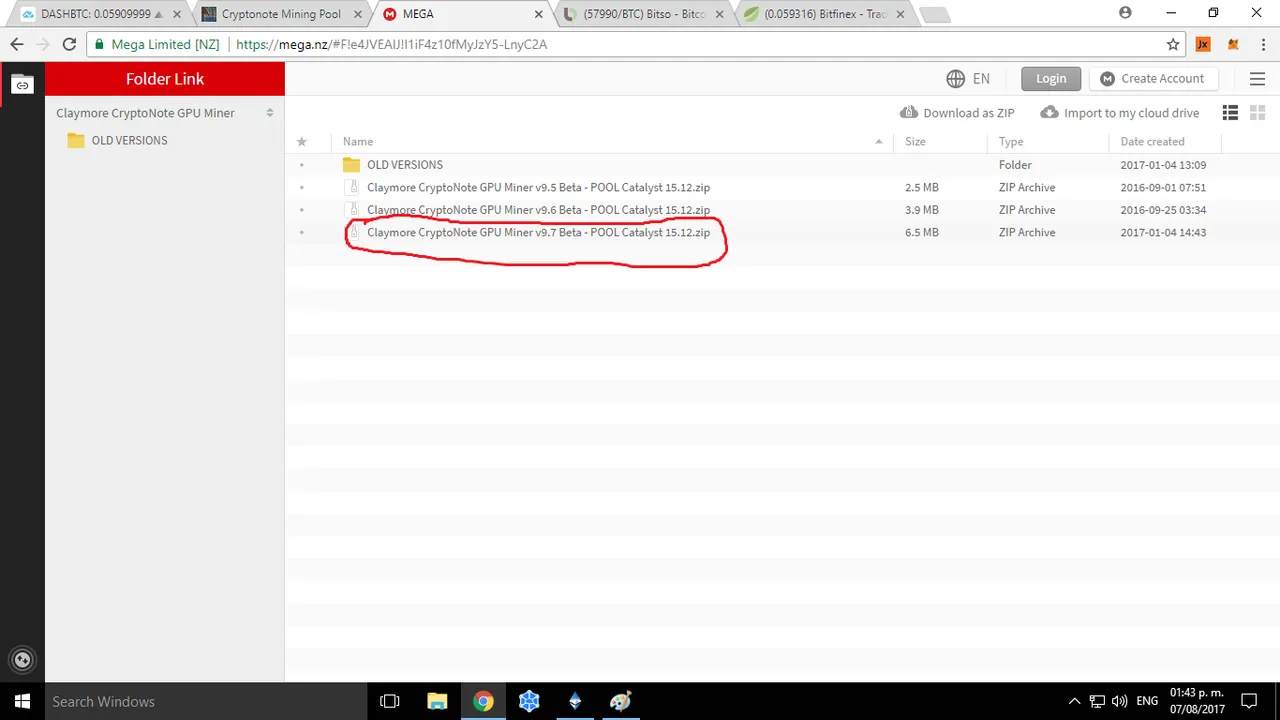Open a new browser tab
1280x720 pixels.
[935, 14]
